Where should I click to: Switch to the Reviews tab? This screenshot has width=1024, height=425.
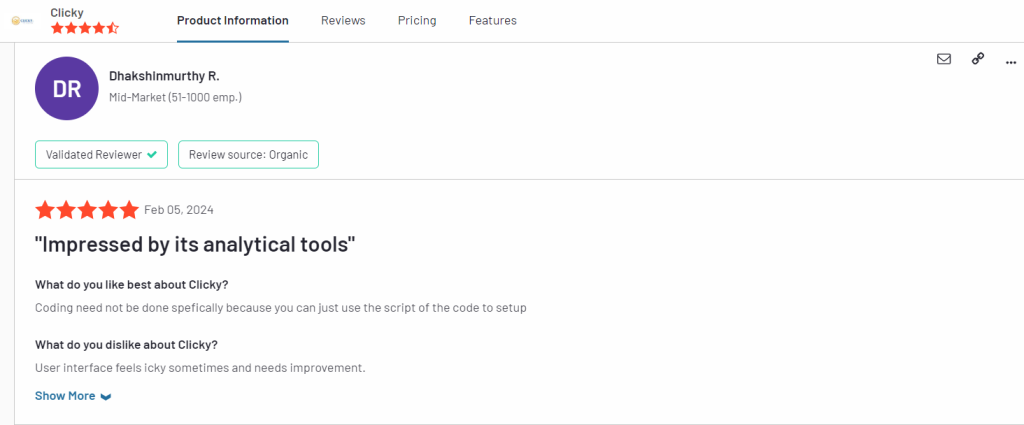tap(343, 20)
